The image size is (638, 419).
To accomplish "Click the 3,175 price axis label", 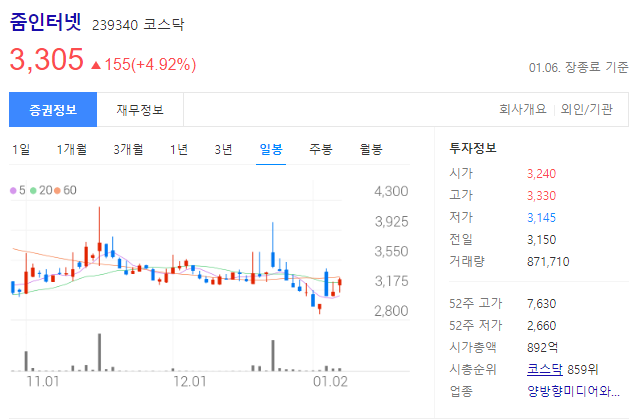I will pos(391,281).
